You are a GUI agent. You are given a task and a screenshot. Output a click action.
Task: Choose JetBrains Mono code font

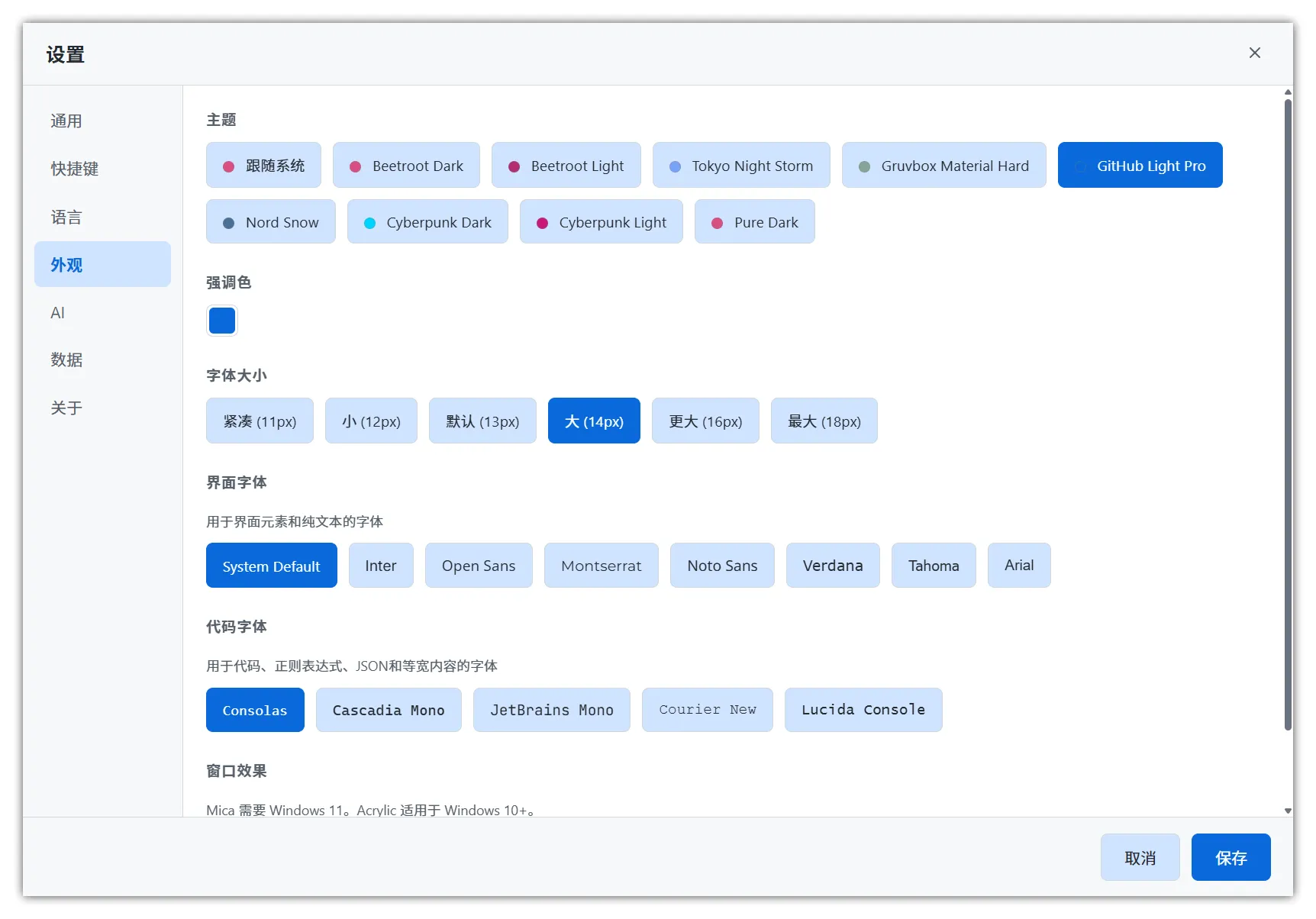pos(551,710)
